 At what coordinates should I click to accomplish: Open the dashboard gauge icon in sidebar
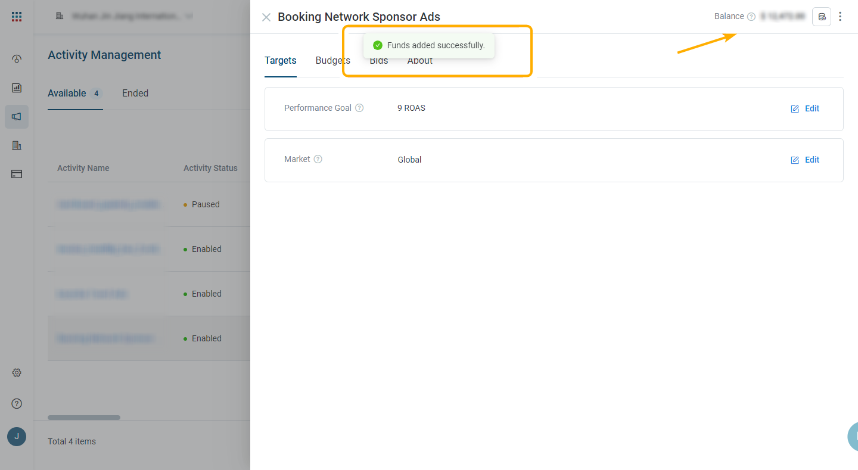tap(16, 59)
